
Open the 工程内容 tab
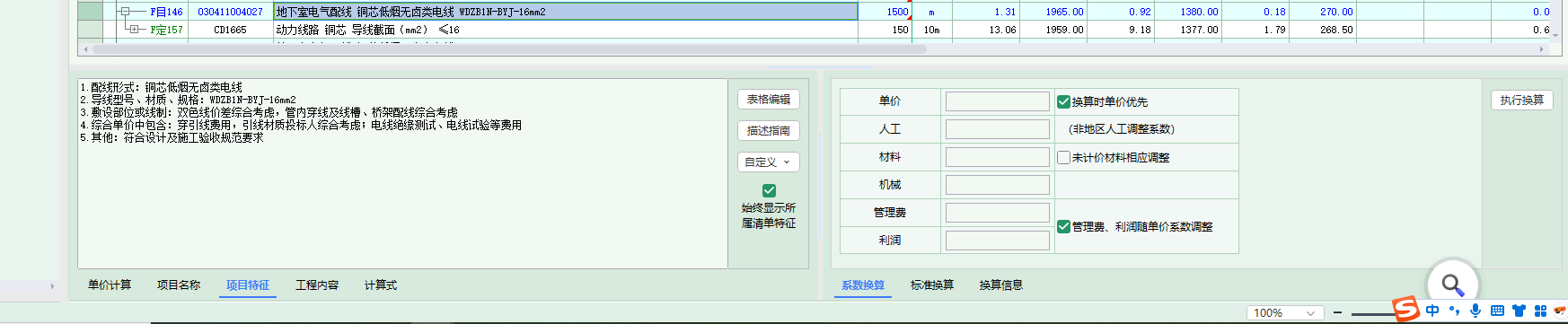tap(317, 285)
